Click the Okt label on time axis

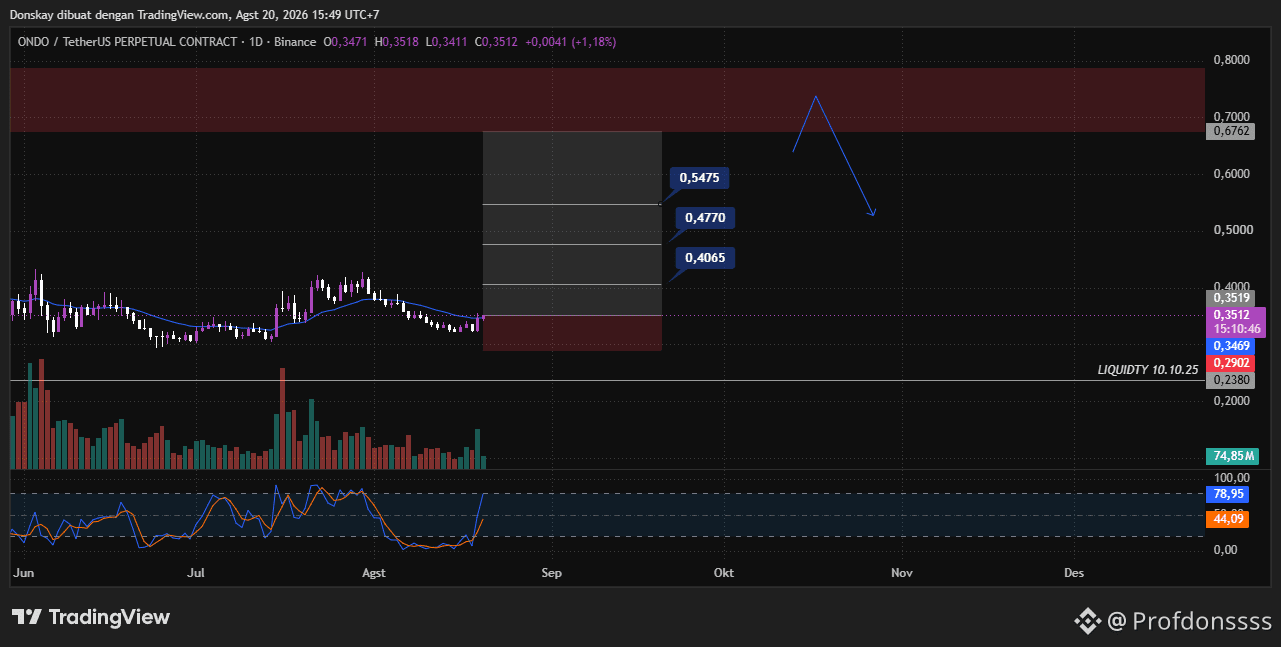(723, 574)
